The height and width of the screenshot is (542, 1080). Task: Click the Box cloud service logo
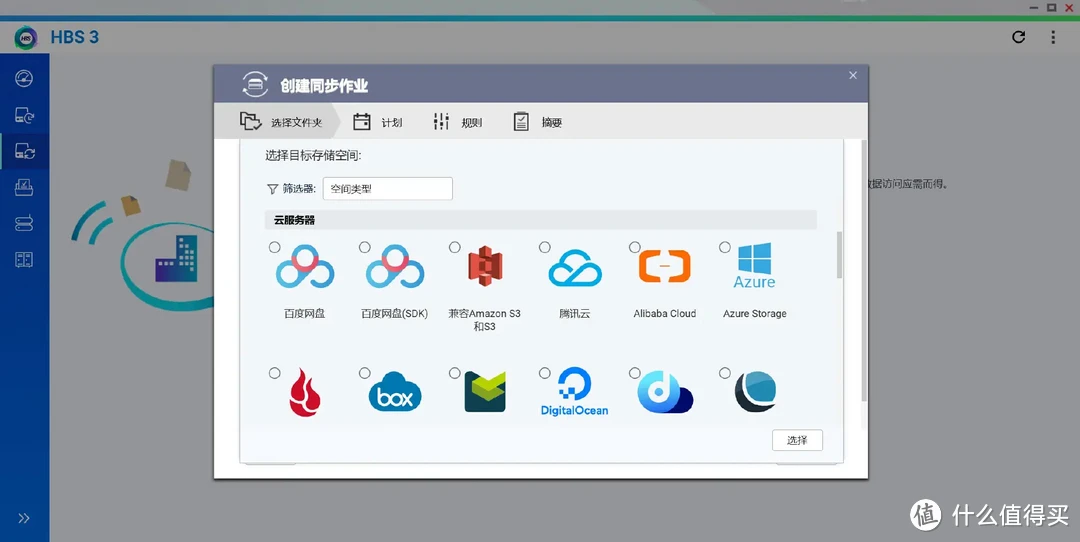(395, 392)
